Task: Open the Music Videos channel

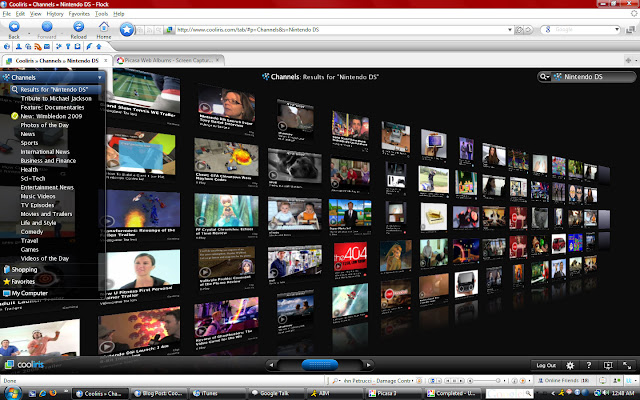Action: point(38,196)
